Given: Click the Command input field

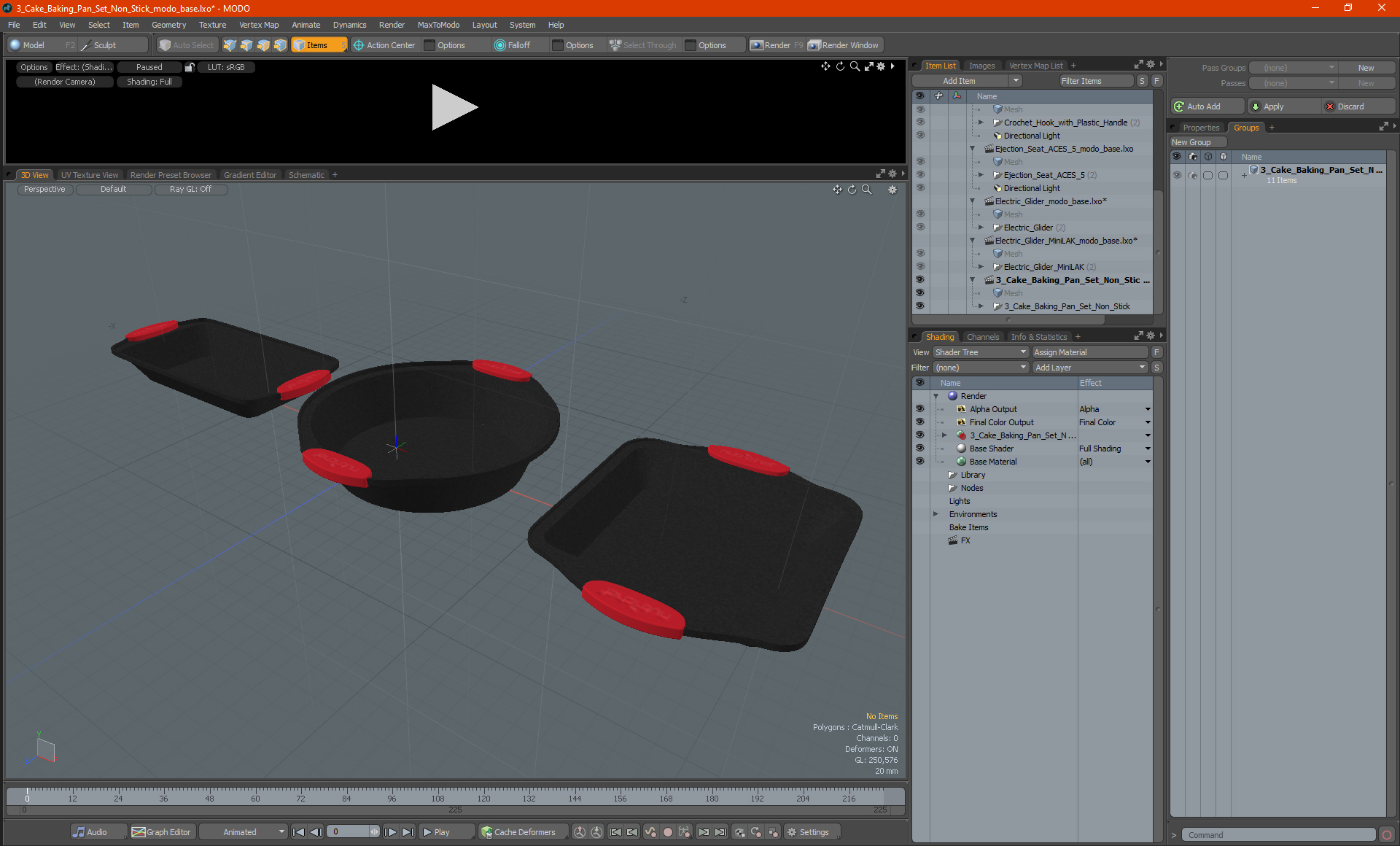Looking at the screenshot, I should pyautogui.click(x=1280, y=835).
